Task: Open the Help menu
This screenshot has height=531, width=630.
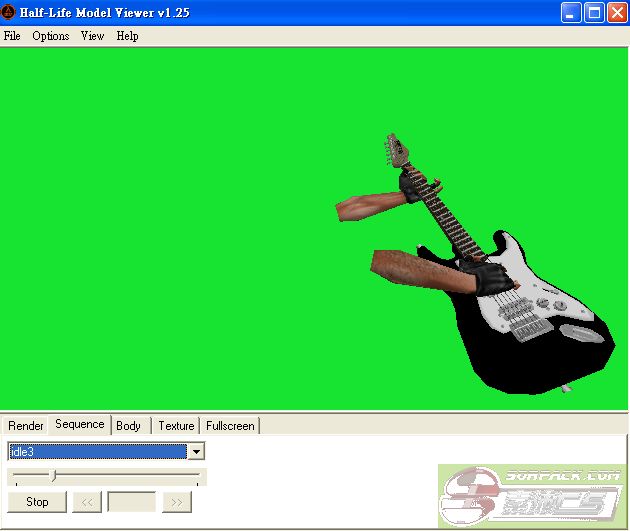Action: (127, 36)
